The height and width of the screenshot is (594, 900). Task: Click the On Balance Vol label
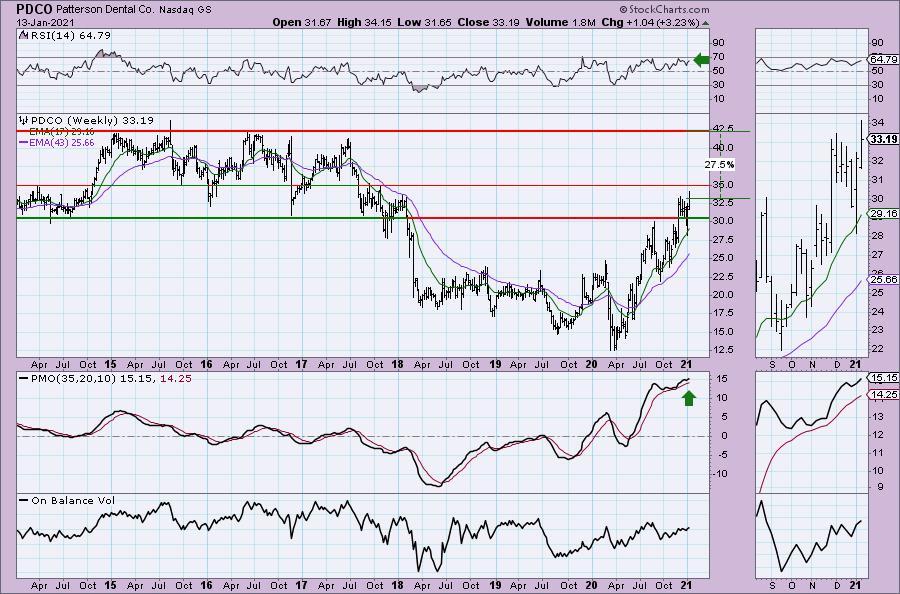[x=73, y=500]
